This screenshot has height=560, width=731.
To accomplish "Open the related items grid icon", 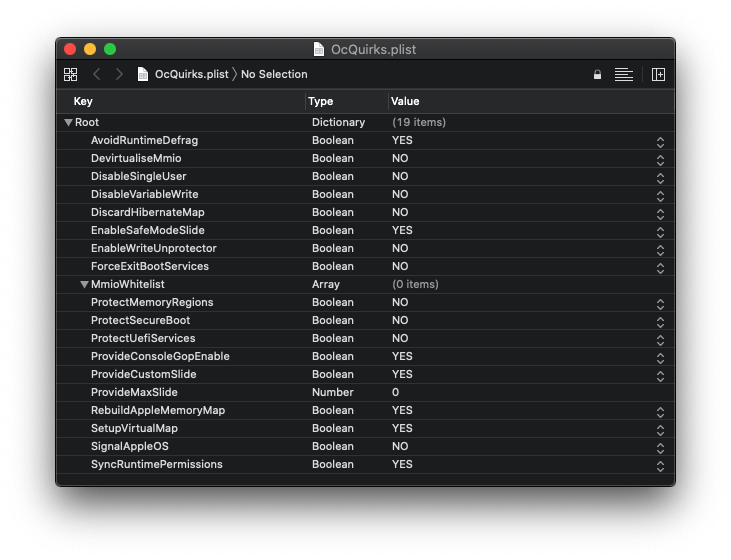I will (70, 75).
